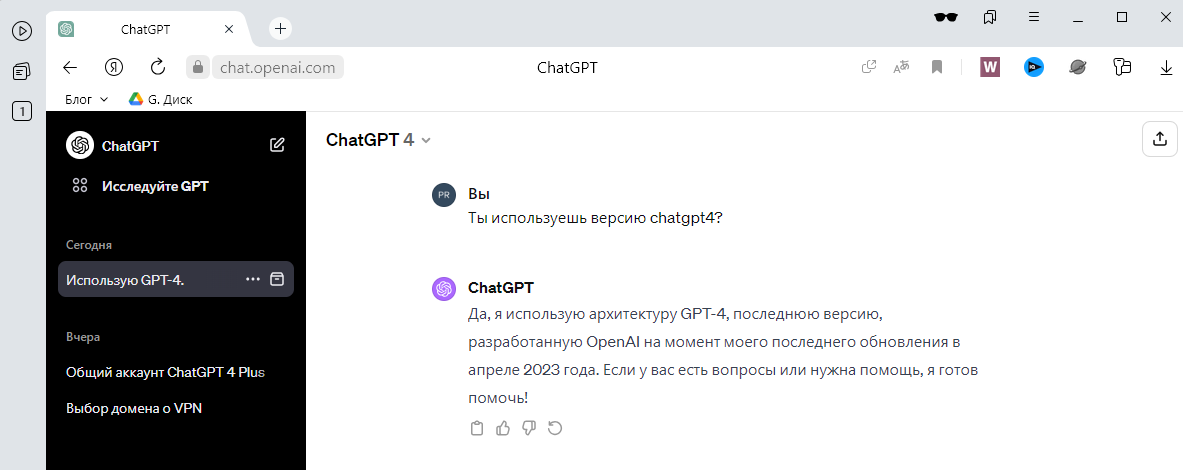Screen dimensions: 1183x470
Task: Open tab groups icon in side panel
Action: (22, 72)
